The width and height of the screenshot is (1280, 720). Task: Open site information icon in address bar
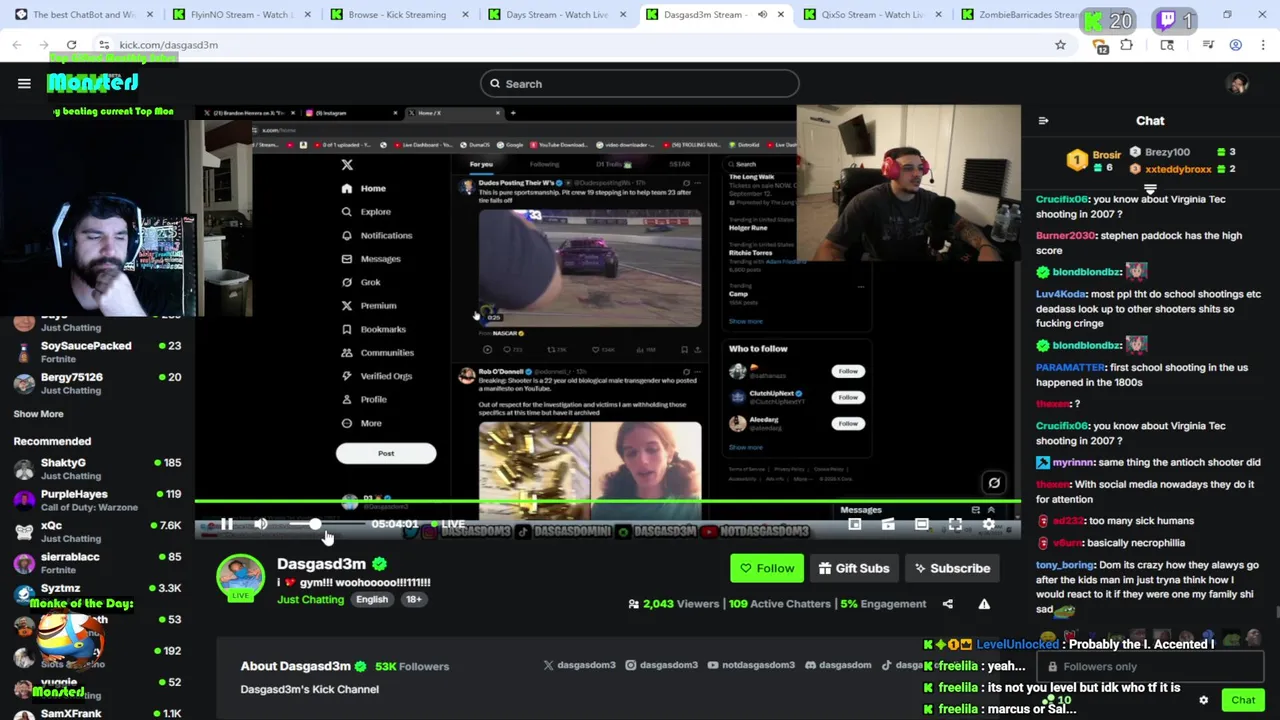point(104,45)
